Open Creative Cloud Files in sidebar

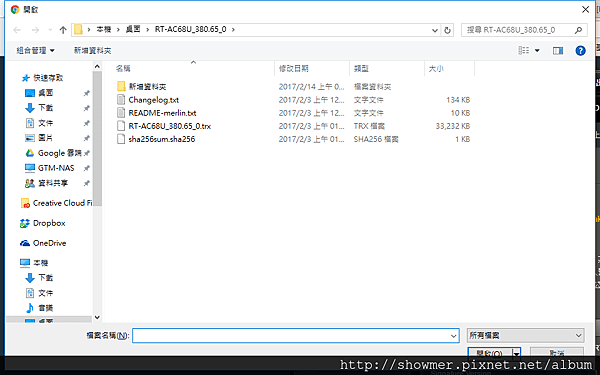coord(62,203)
